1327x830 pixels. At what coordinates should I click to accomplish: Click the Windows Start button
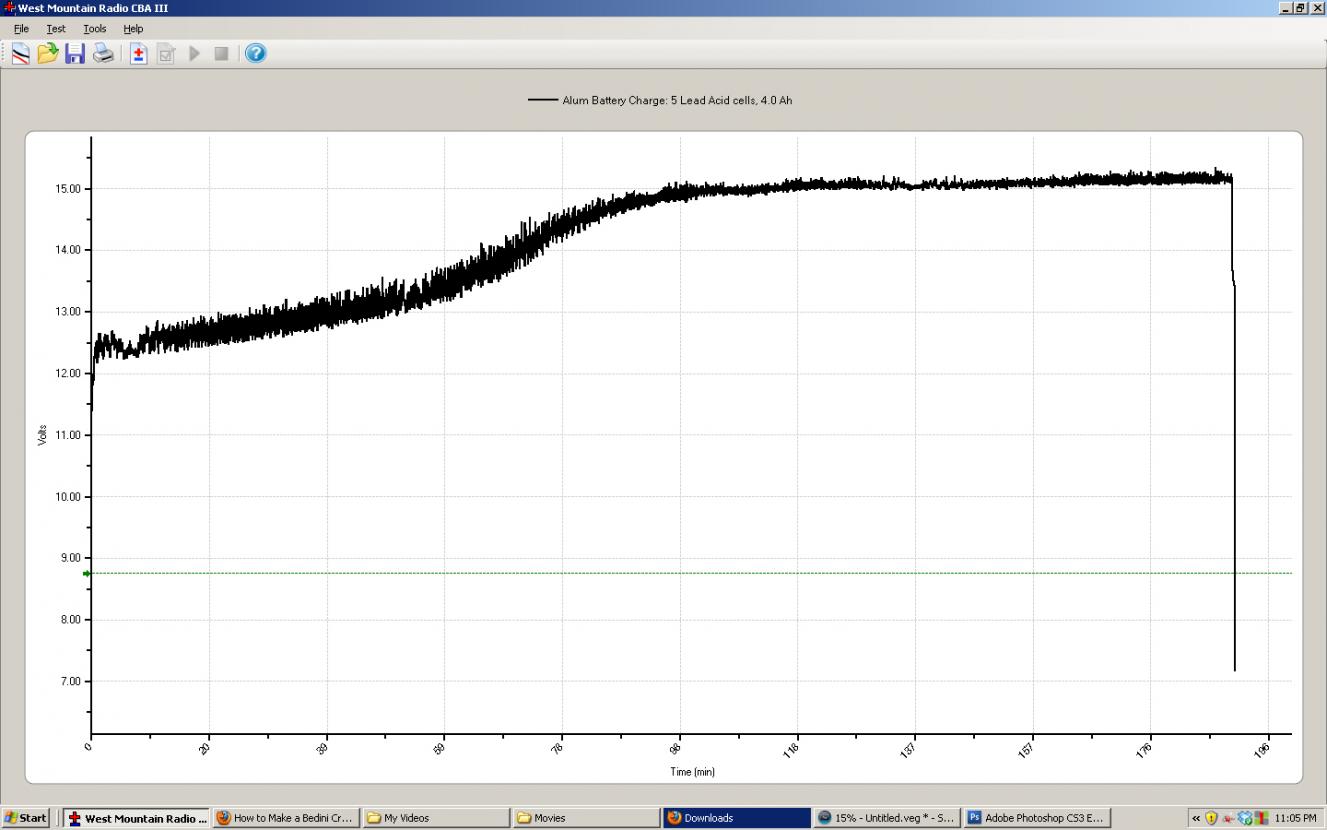coord(25,818)
